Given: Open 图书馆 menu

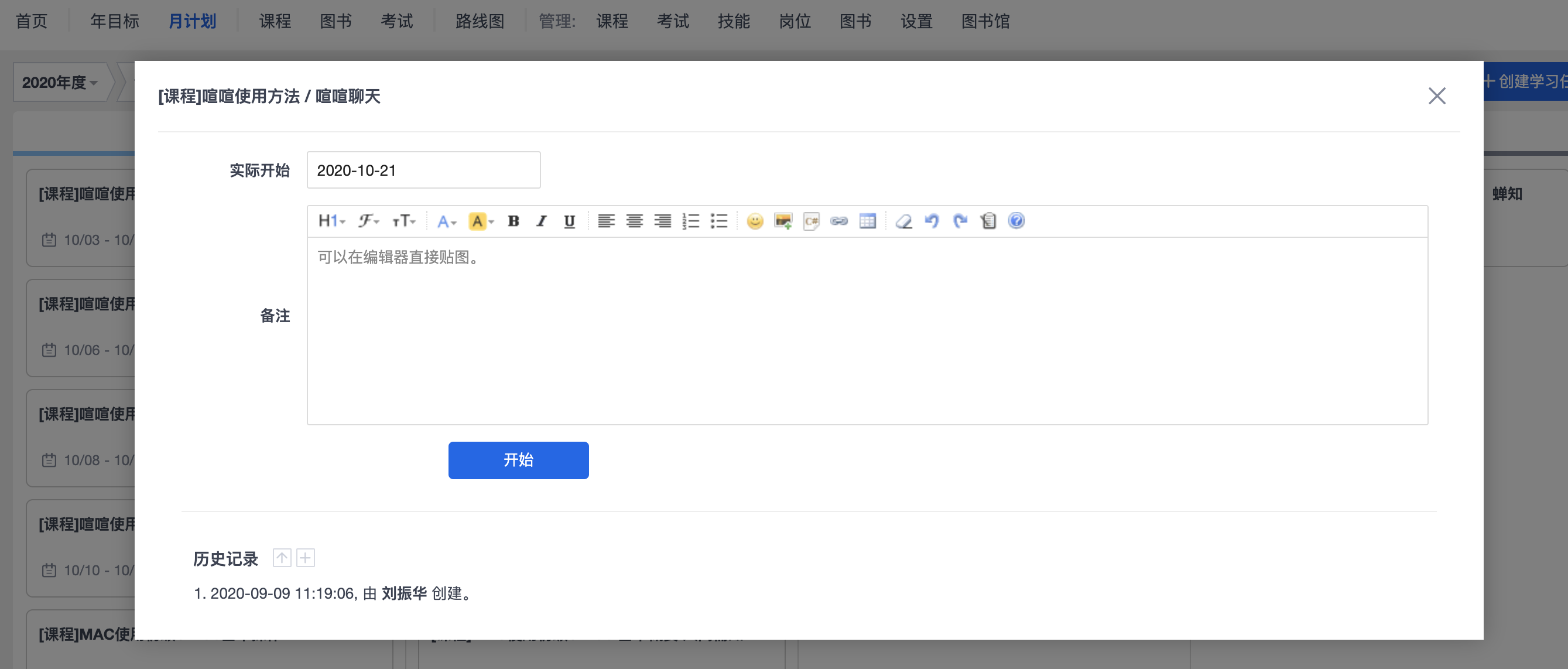Looking at the screenshot, I should [985, 21].
